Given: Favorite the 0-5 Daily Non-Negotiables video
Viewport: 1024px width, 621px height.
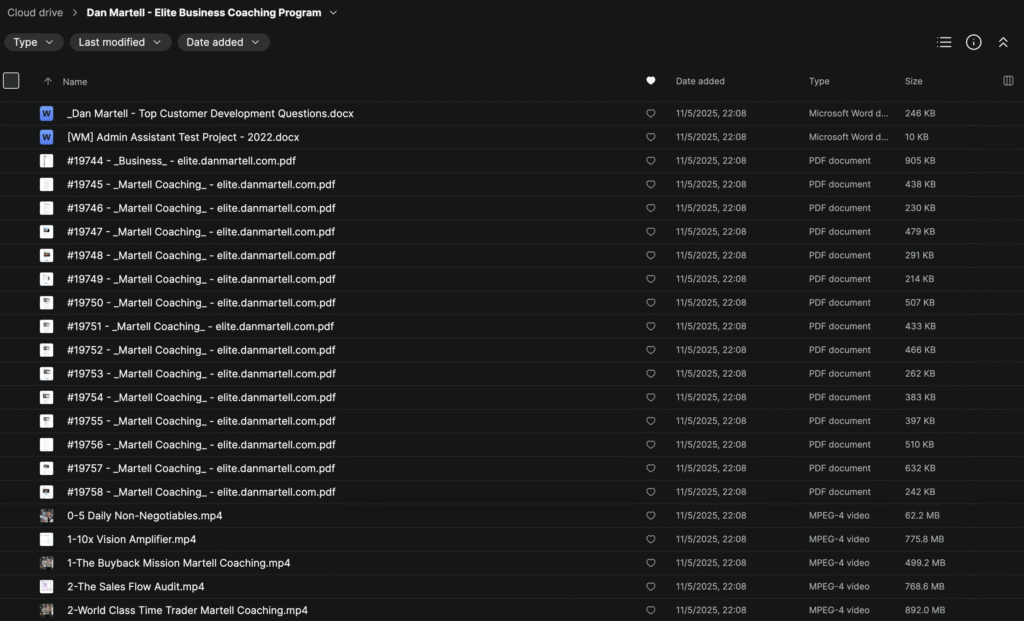Looking at the screenshot, I should (x=651, y=516).
